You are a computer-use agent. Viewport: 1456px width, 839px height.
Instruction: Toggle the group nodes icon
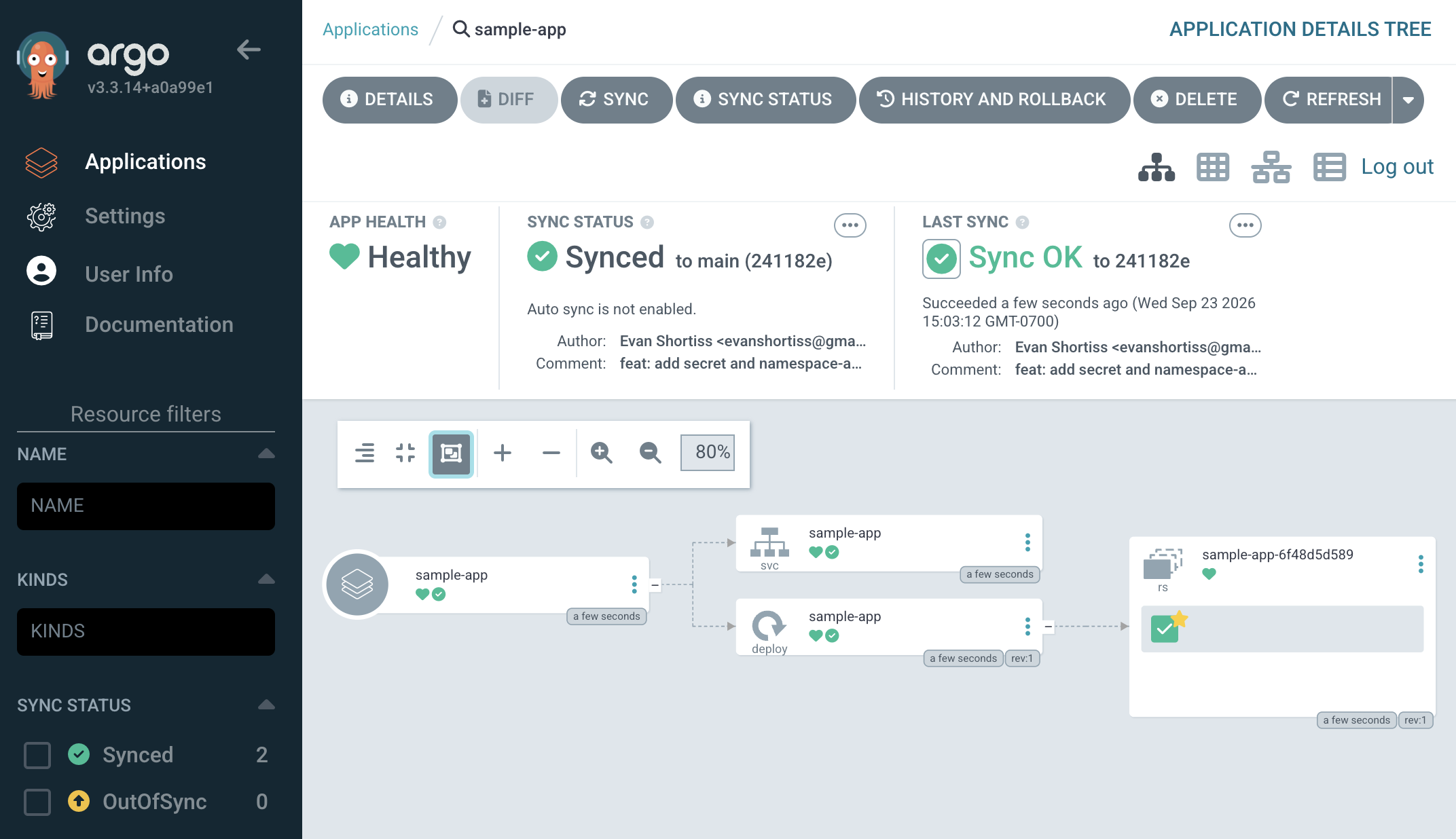click(x=451, y=453)
